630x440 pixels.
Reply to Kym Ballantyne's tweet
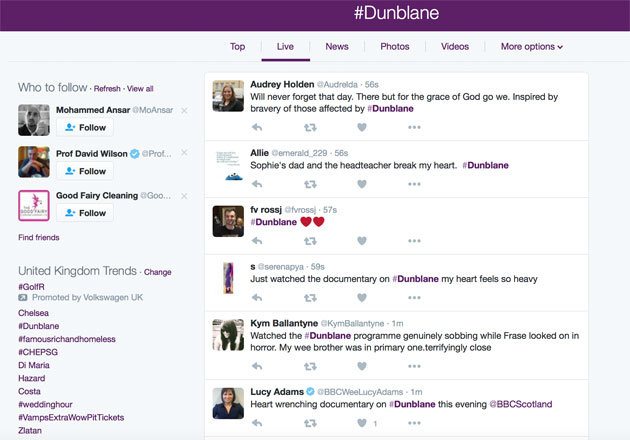coord(257,366)
